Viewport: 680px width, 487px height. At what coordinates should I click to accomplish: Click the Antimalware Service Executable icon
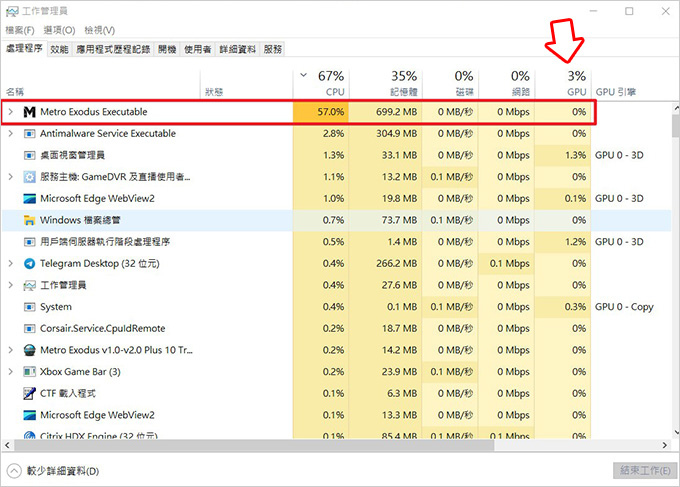coord(29,134)
